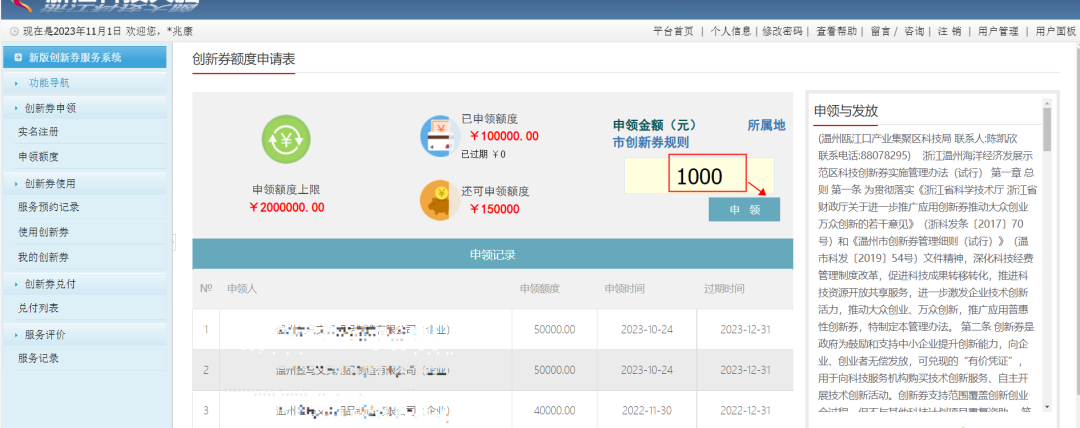Open 申领额度 in the sidebar

(38, 156)
